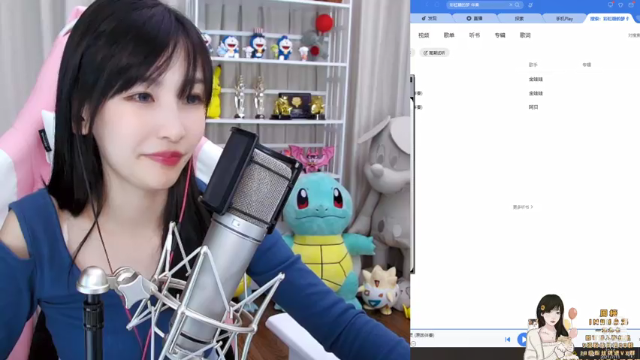Image resolution: width=640 pixels, height=360 pixels.
Task: Click the search input field in header
Action: [484, 5]
